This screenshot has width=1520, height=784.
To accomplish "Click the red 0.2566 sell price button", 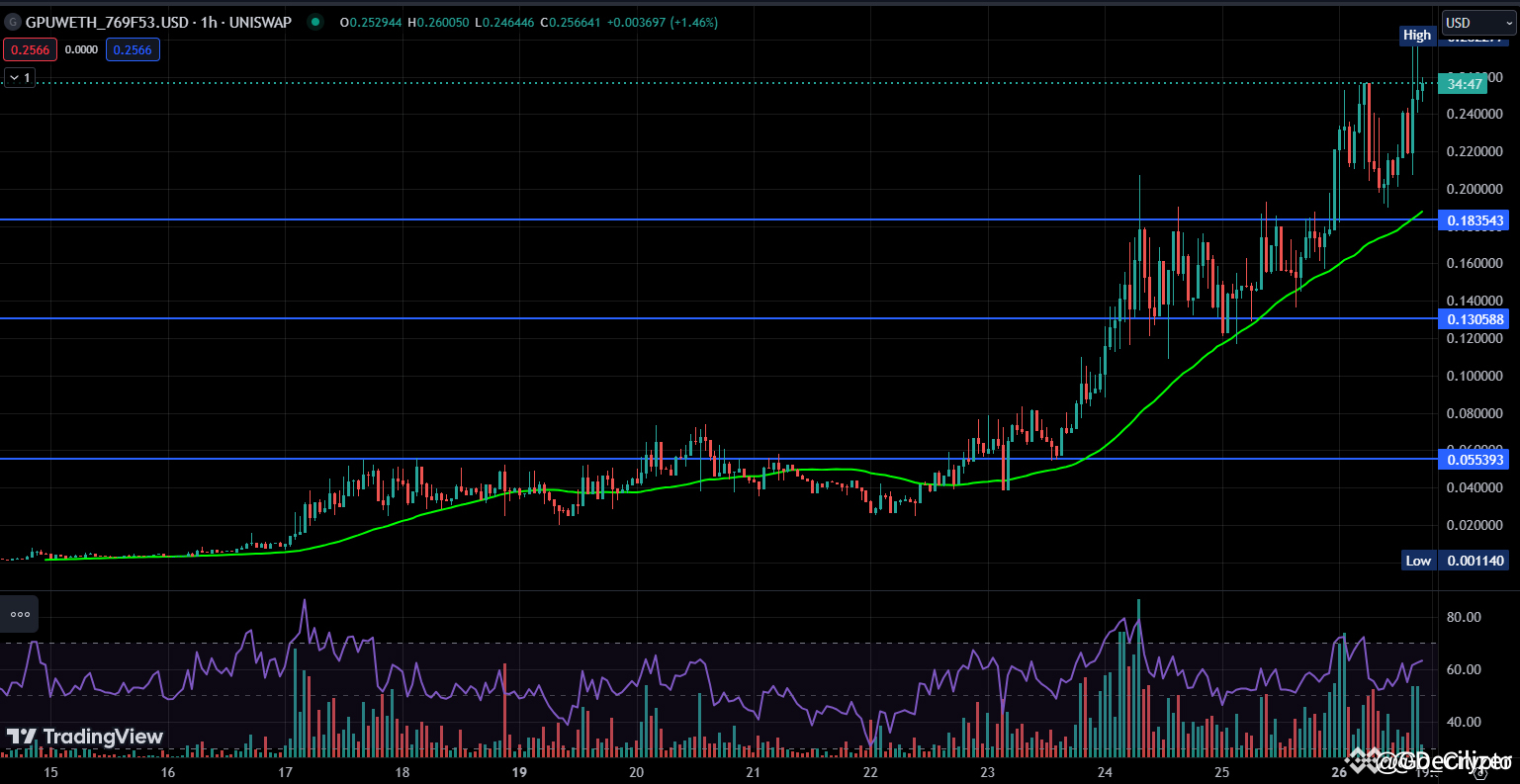I will [30, 49].
